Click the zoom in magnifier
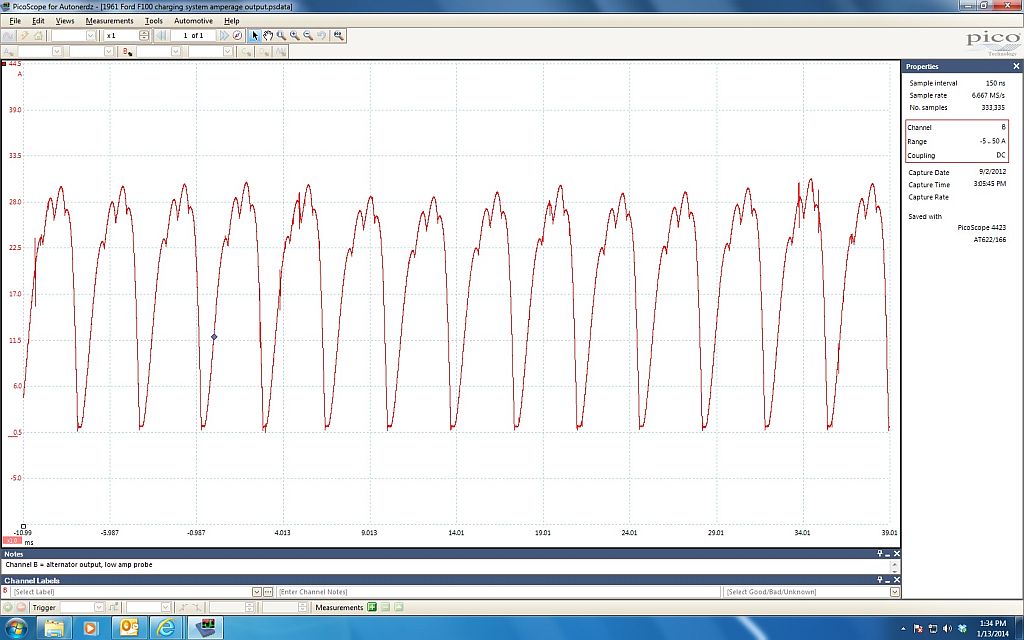The height and width of the screenshot is (640, 1024). point(295,35)
